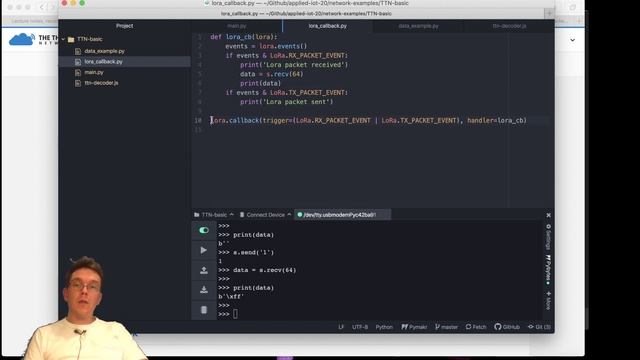Open the Git changes panel in status bar
The width and height of the screenshot is (640, 360).
(x=539, y=327)
